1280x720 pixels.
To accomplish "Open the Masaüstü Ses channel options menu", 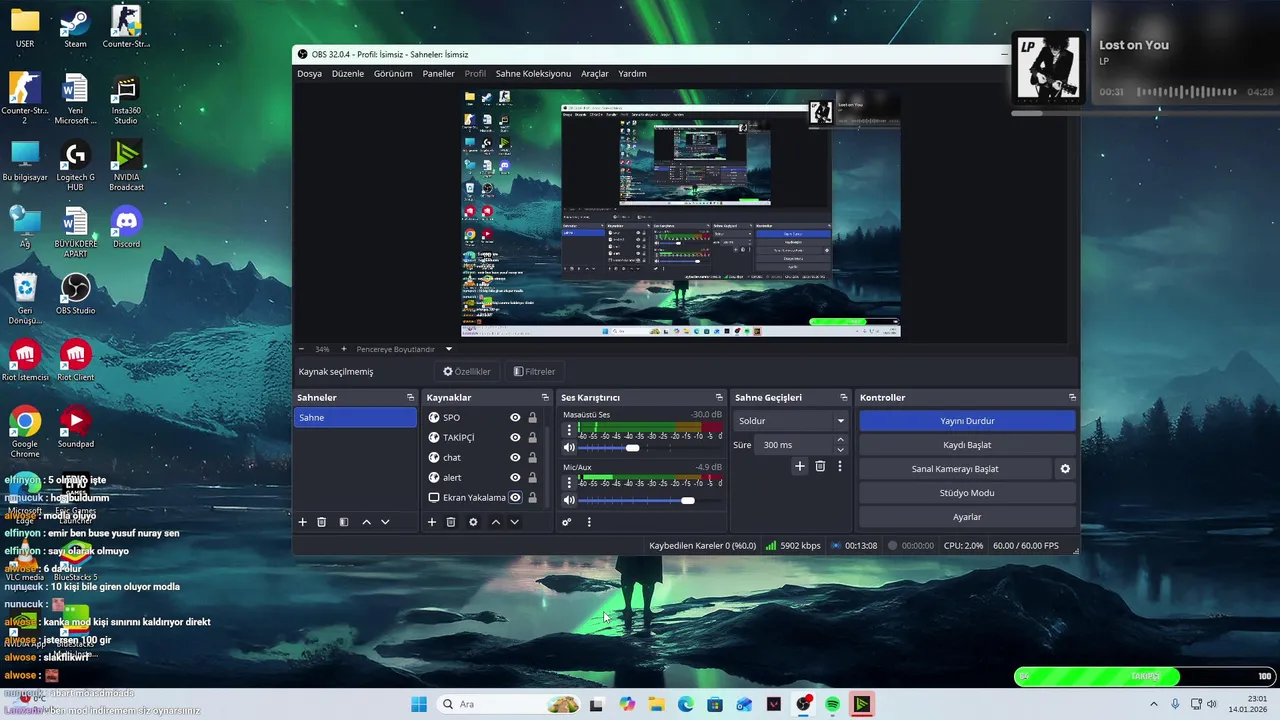I will (569, 431).
